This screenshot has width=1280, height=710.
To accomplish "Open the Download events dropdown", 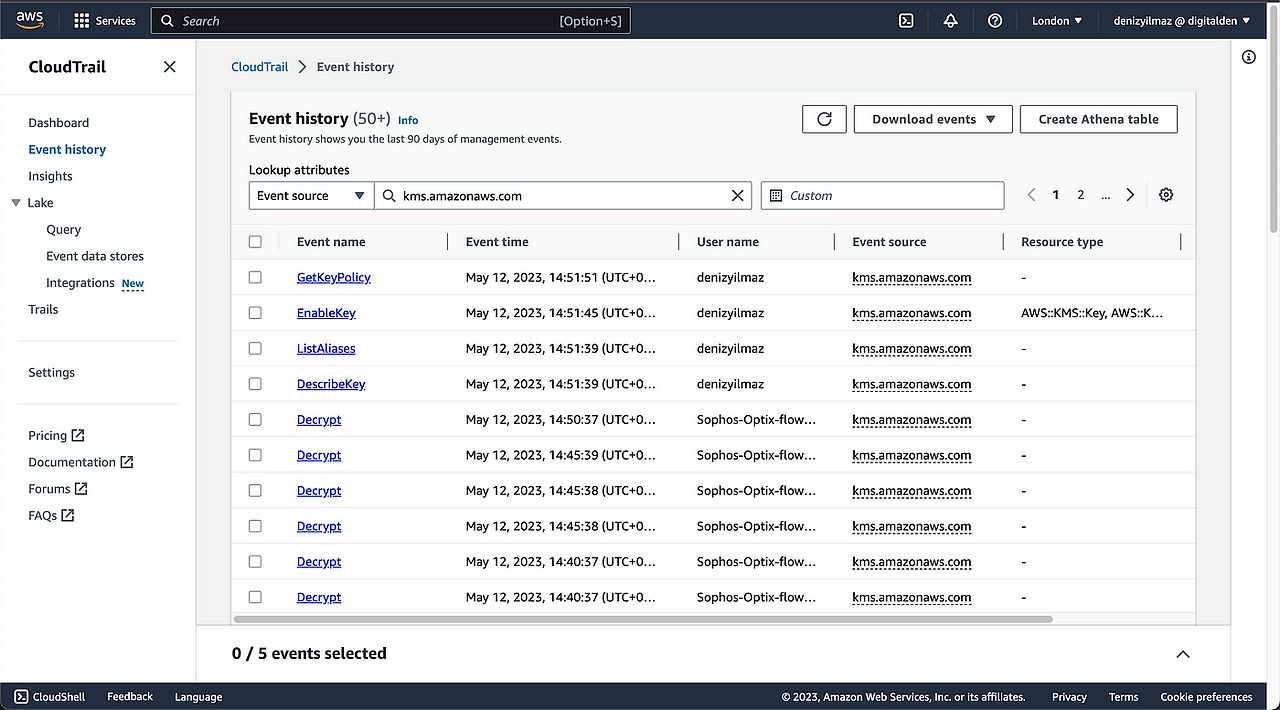I will [x=932, y=119].
